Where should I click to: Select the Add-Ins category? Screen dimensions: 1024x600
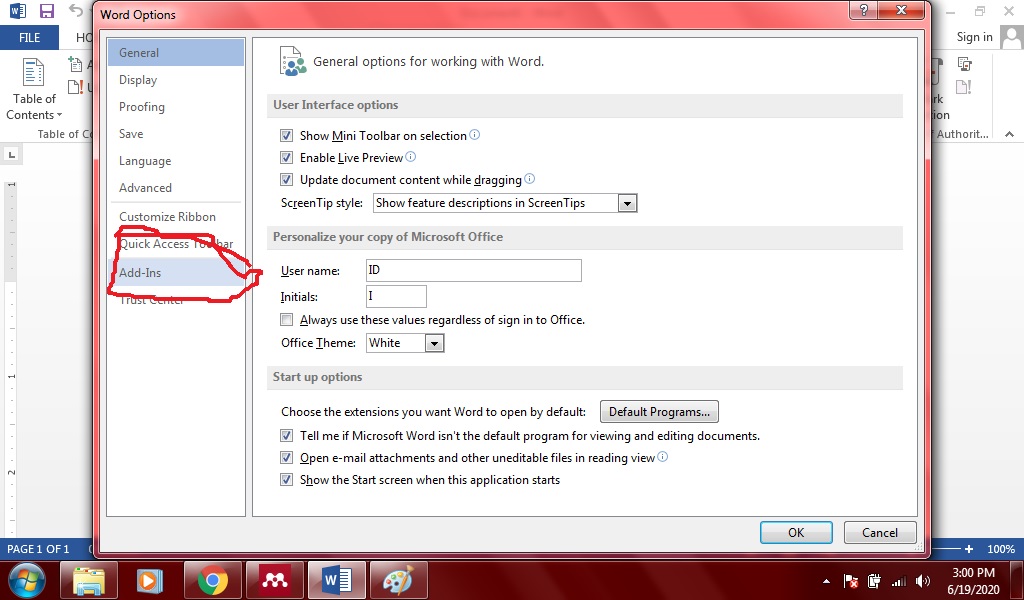(x=139, y=272)
